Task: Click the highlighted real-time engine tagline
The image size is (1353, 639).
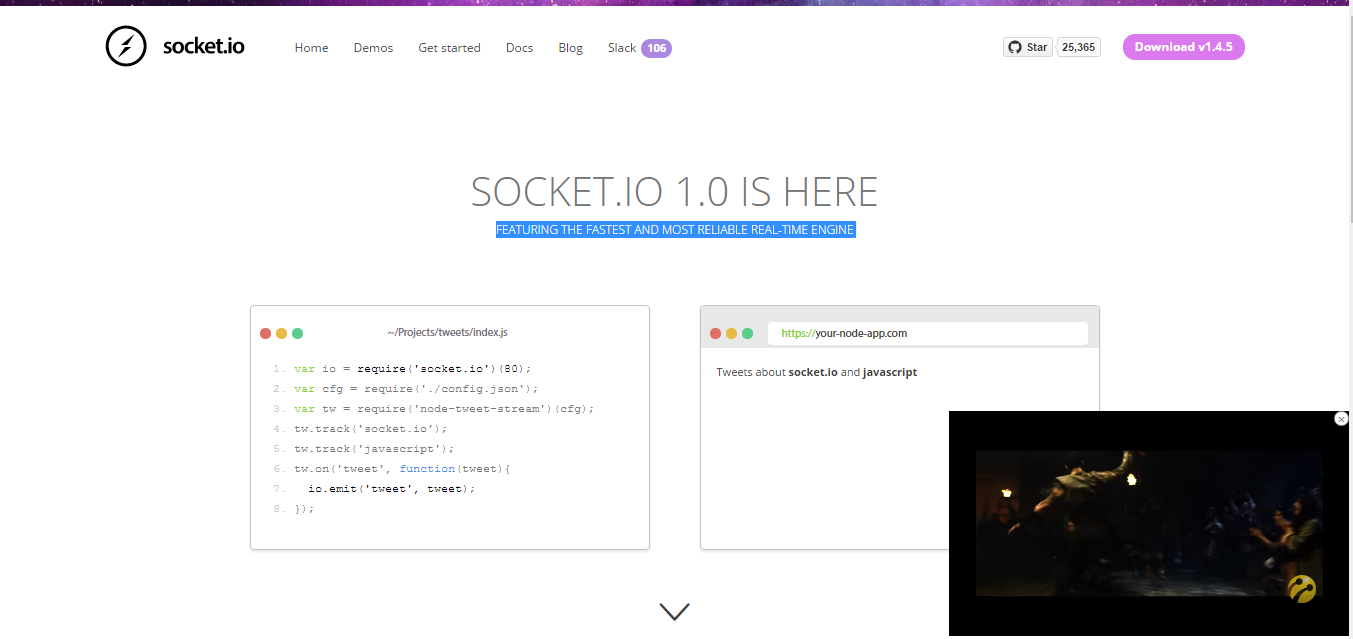Action: pyautogui.click(x=675, y=230)
